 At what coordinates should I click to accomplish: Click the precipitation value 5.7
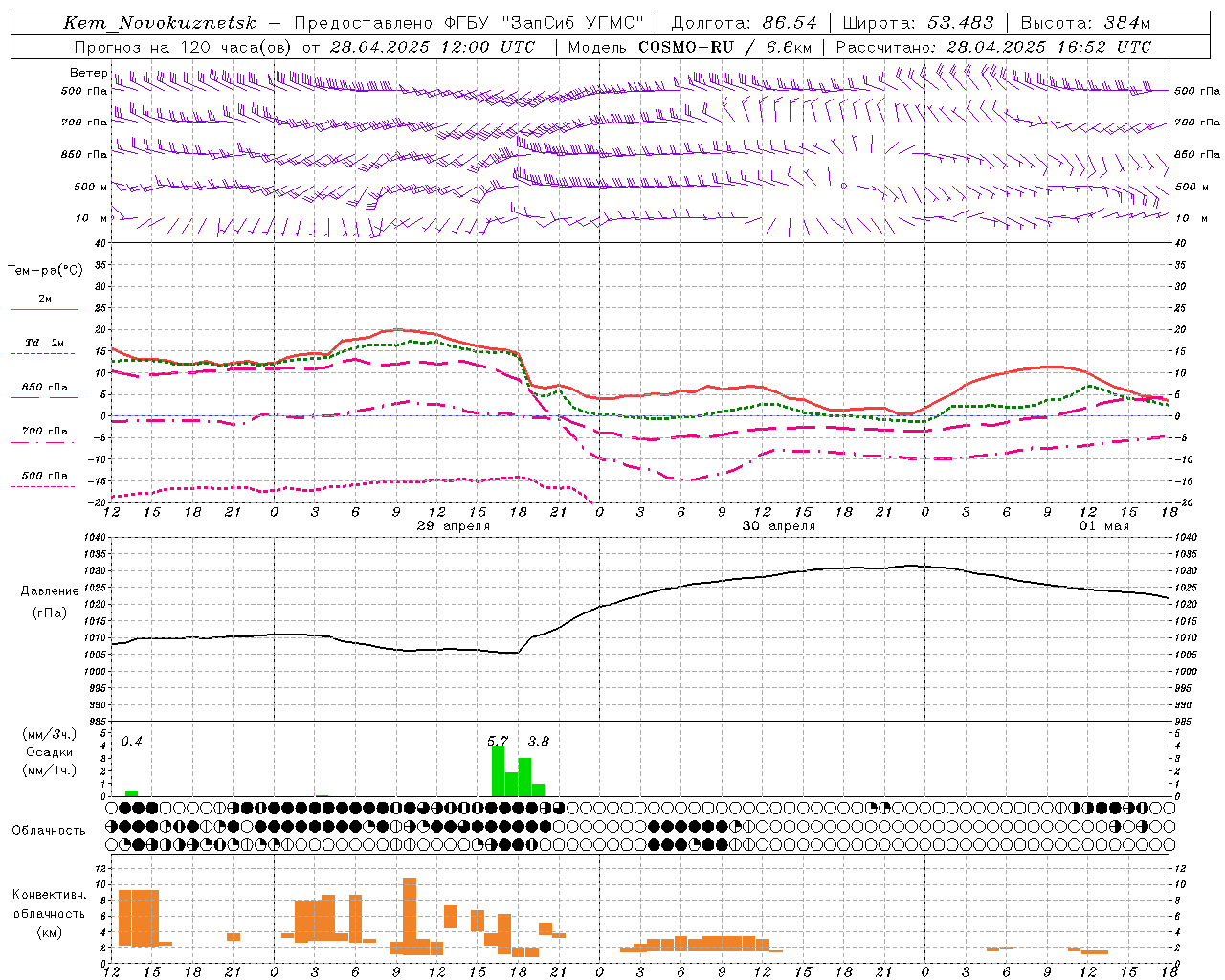[x=498, y=741]
